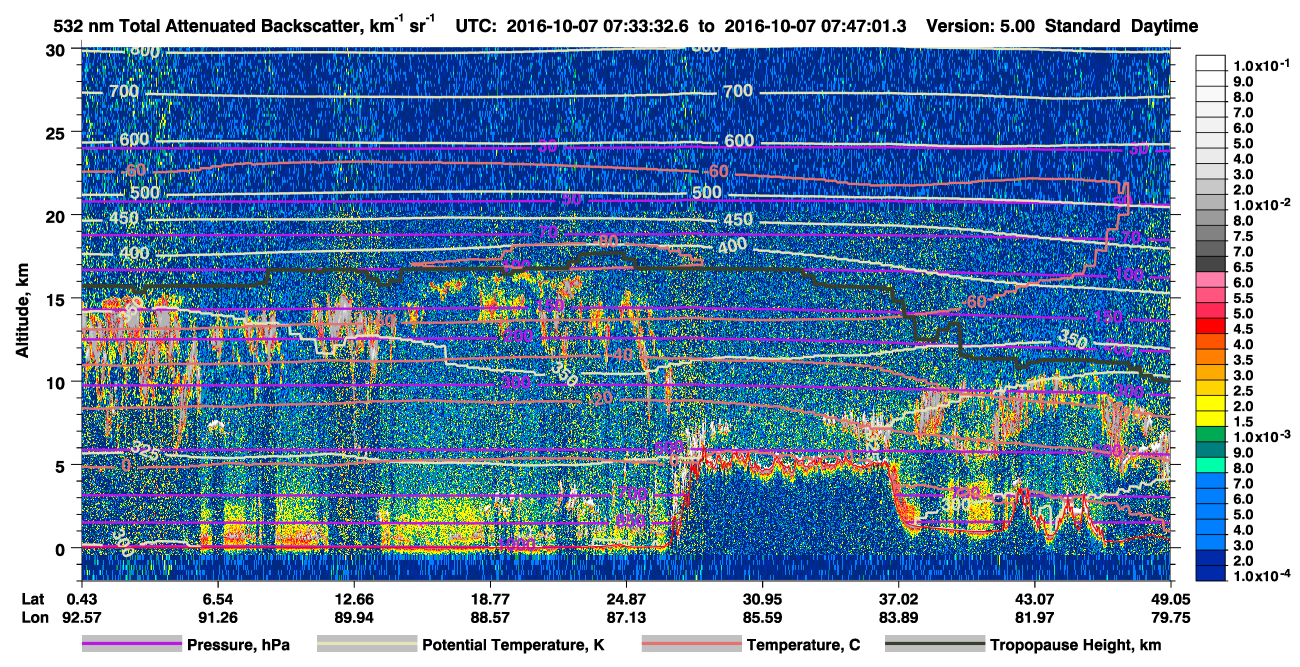Click the pale Potential Temperature legend line sample
The height and width of the screenshot is (667, 1300).
[366, 645]
